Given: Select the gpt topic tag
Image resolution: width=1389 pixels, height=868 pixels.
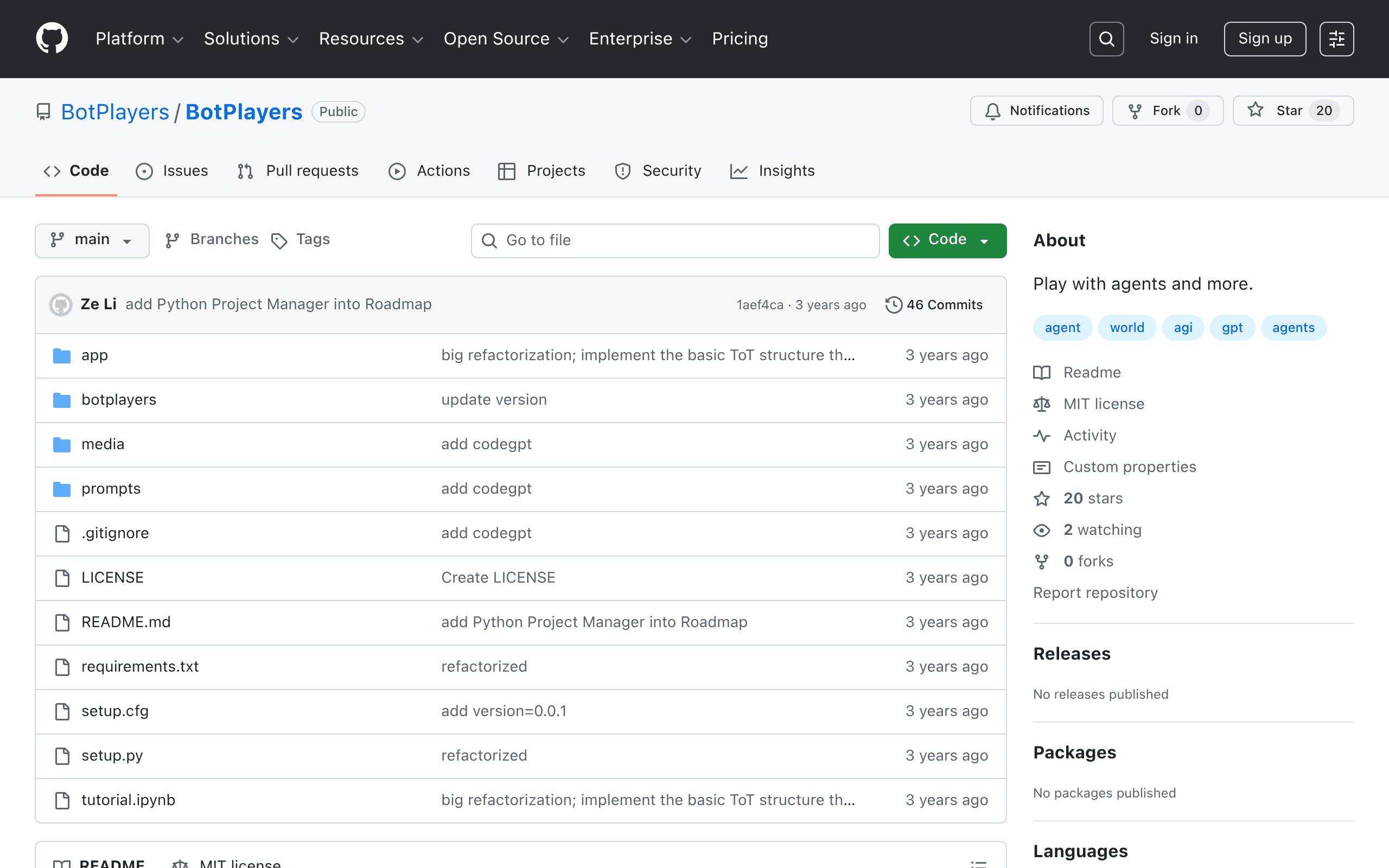Looking at the screenshot, I should 1232,328.
